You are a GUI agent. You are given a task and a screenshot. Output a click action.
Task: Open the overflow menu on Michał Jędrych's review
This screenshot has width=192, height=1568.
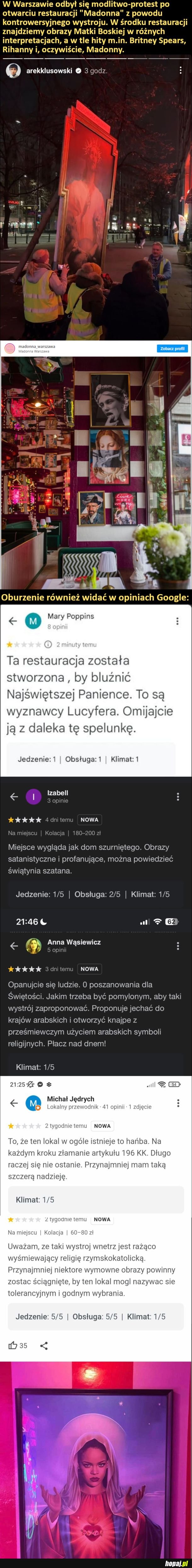[x=178, y=1103]
